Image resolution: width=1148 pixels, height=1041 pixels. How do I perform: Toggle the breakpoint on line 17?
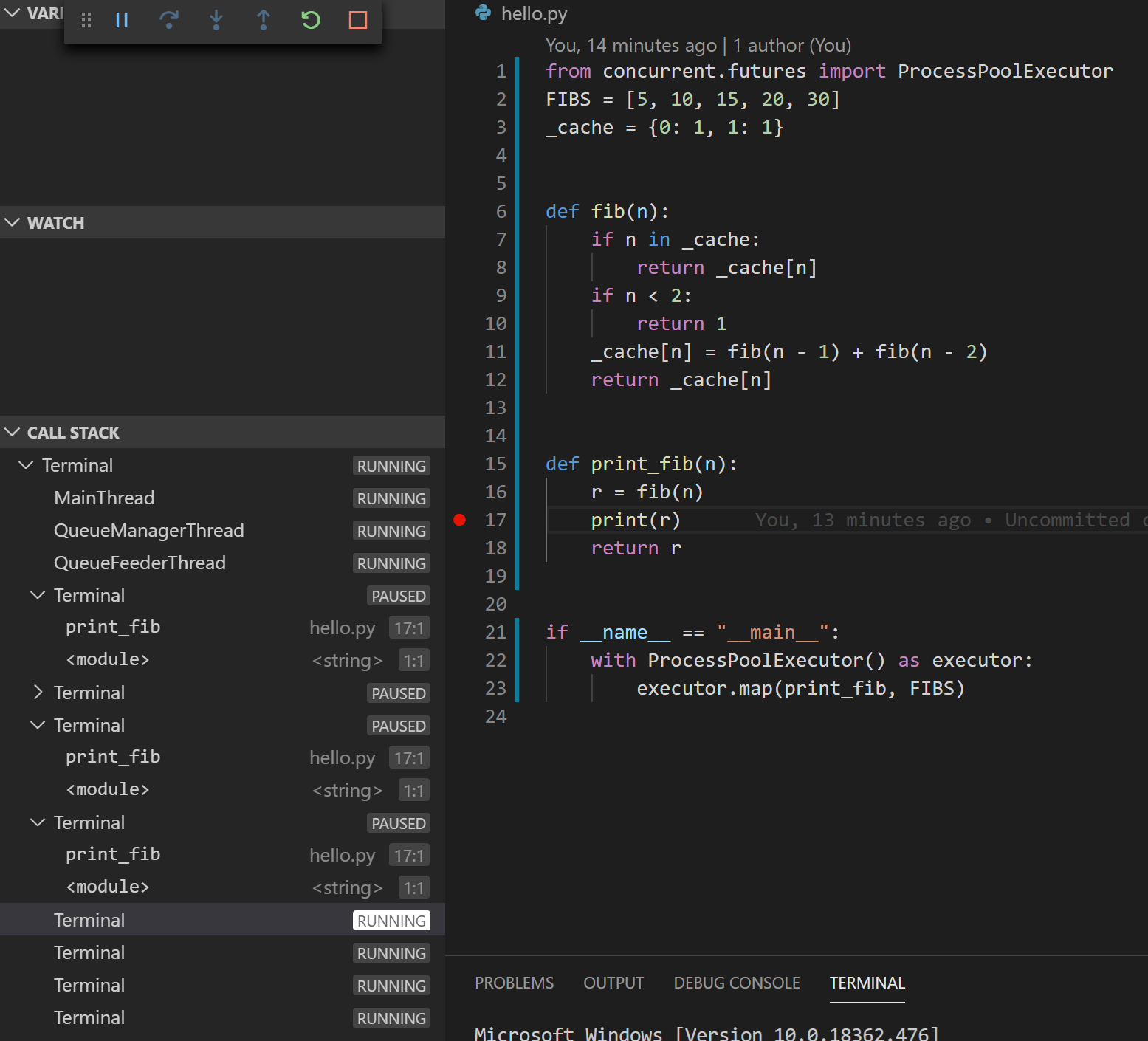click(460, 520)
